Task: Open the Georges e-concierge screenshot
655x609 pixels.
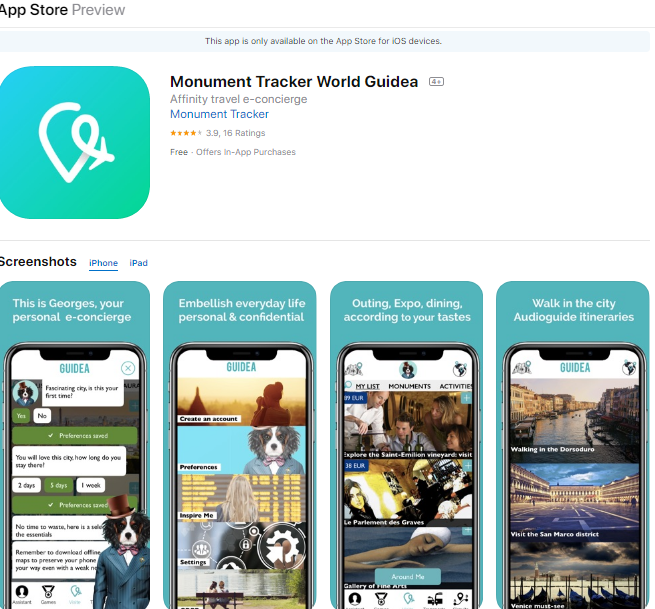Action: tap(75, 445)
